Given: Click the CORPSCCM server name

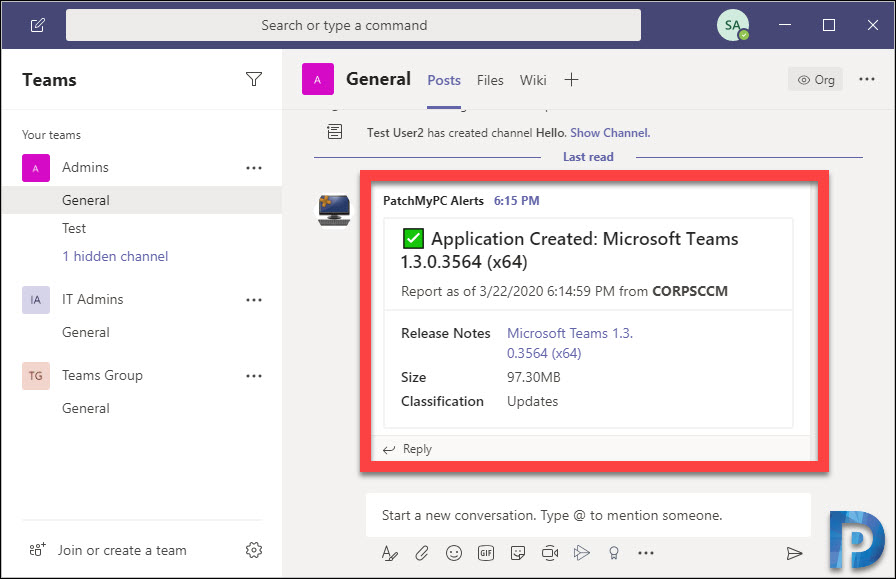Looking at the screenshot, I should coord(690,292).
